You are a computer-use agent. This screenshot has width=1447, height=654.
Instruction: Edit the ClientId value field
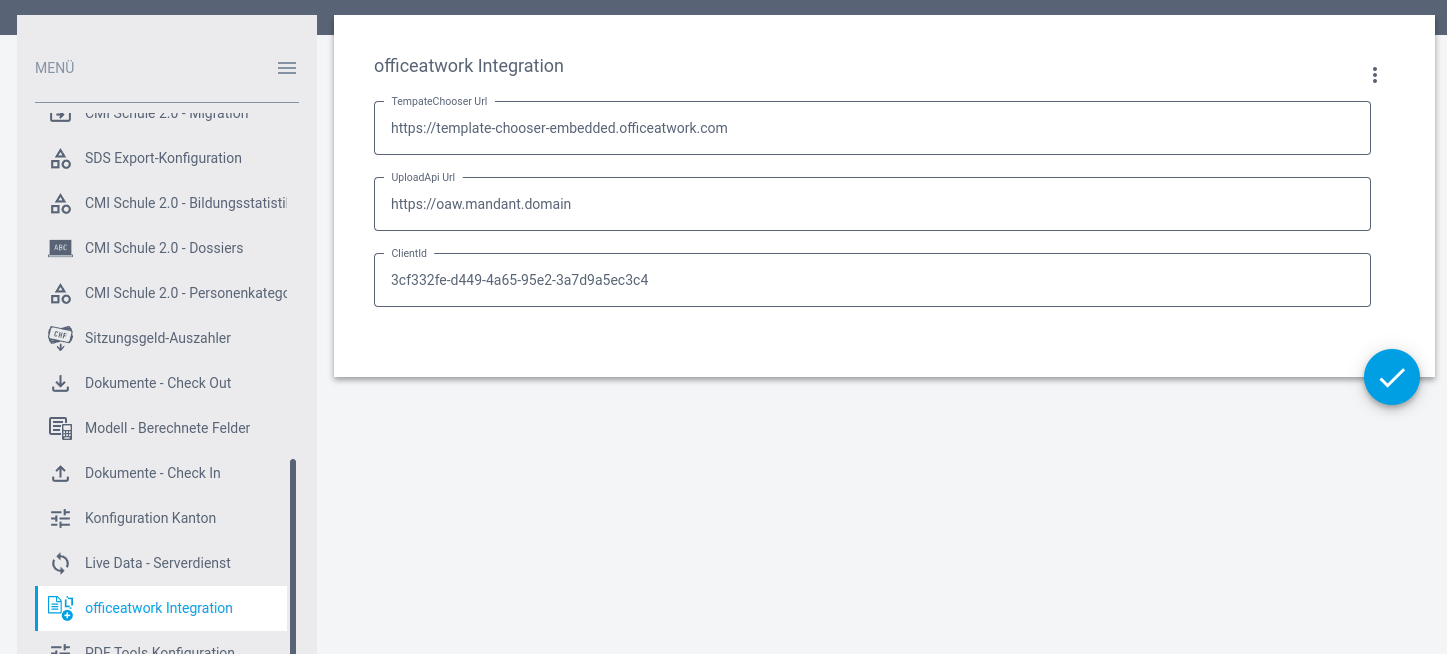pyautogui.click(x=870, y=280)
